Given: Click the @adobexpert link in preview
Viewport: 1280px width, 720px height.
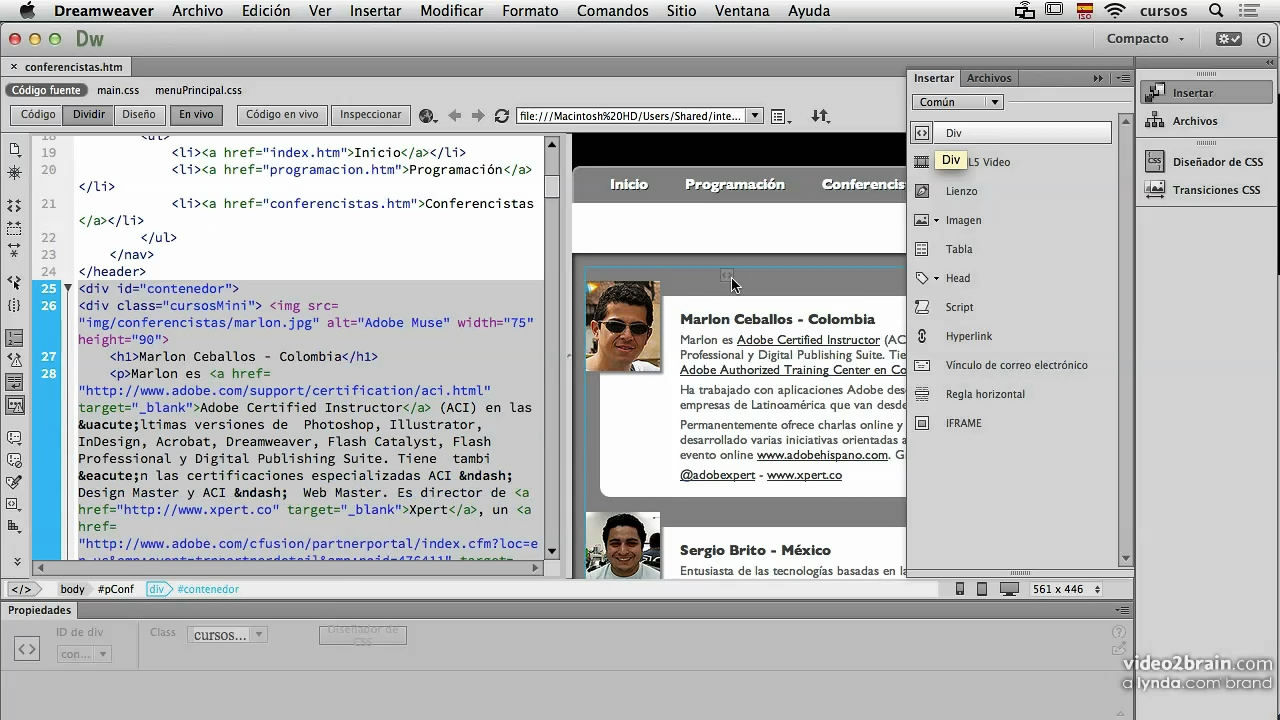Looking at the screenshot, I should coord(717,475).
